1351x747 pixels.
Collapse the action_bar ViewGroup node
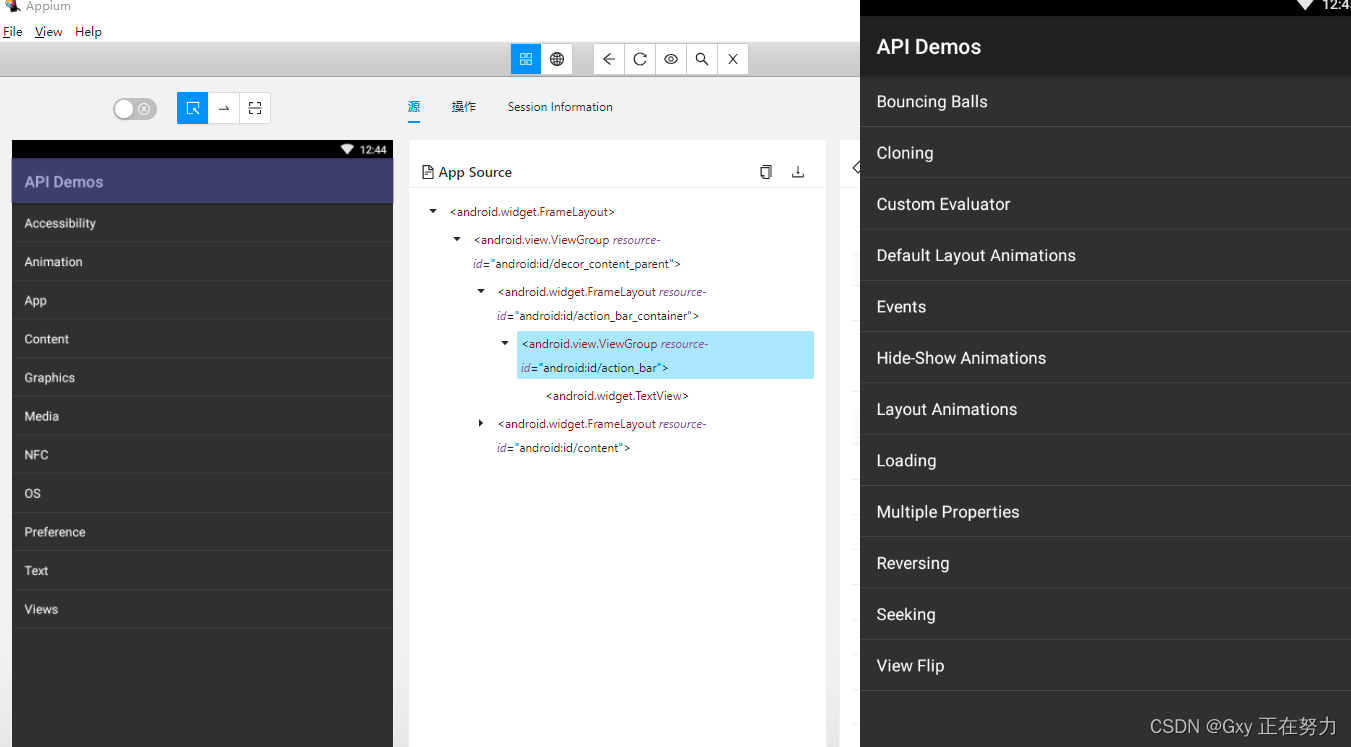[505, 344]
